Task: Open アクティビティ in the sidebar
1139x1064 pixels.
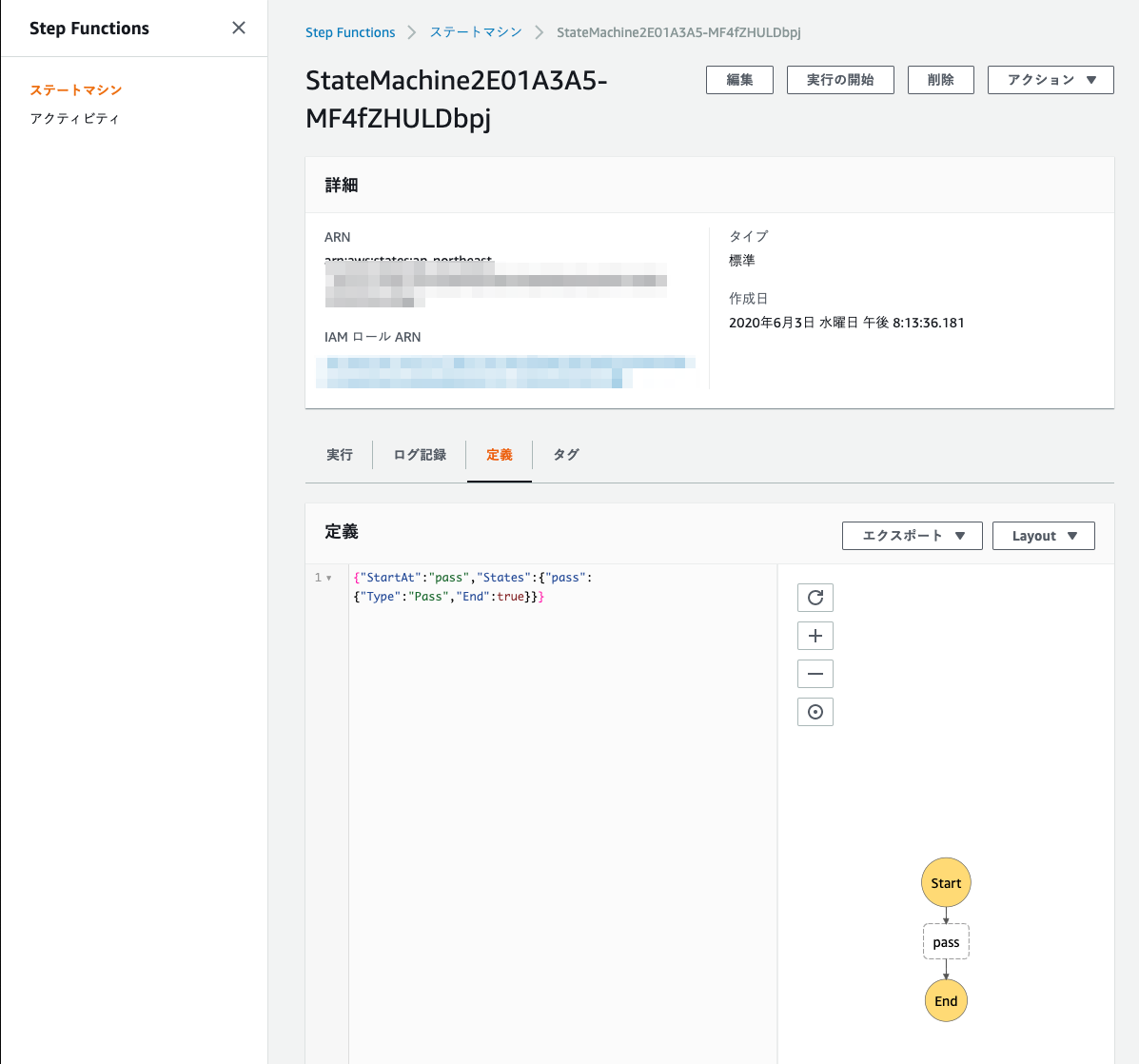Action: 74,118
